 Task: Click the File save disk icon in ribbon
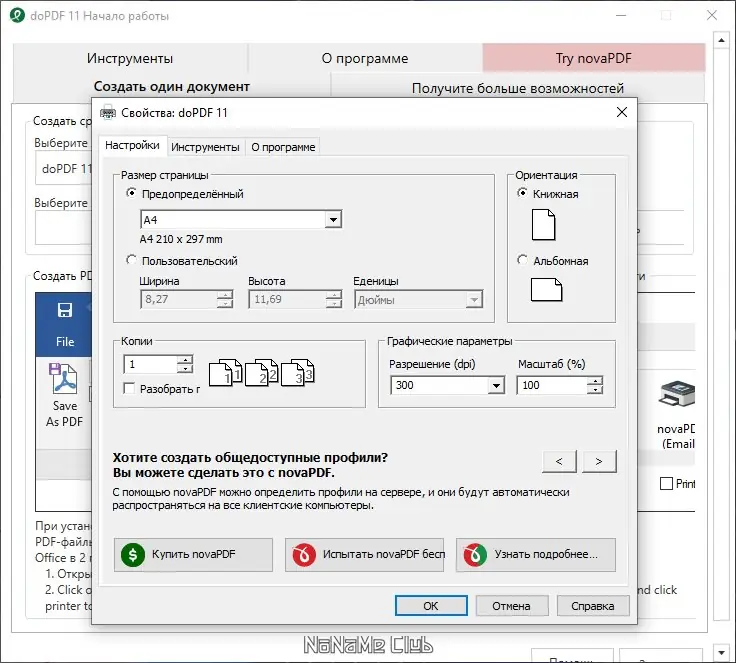coord(65,310)
